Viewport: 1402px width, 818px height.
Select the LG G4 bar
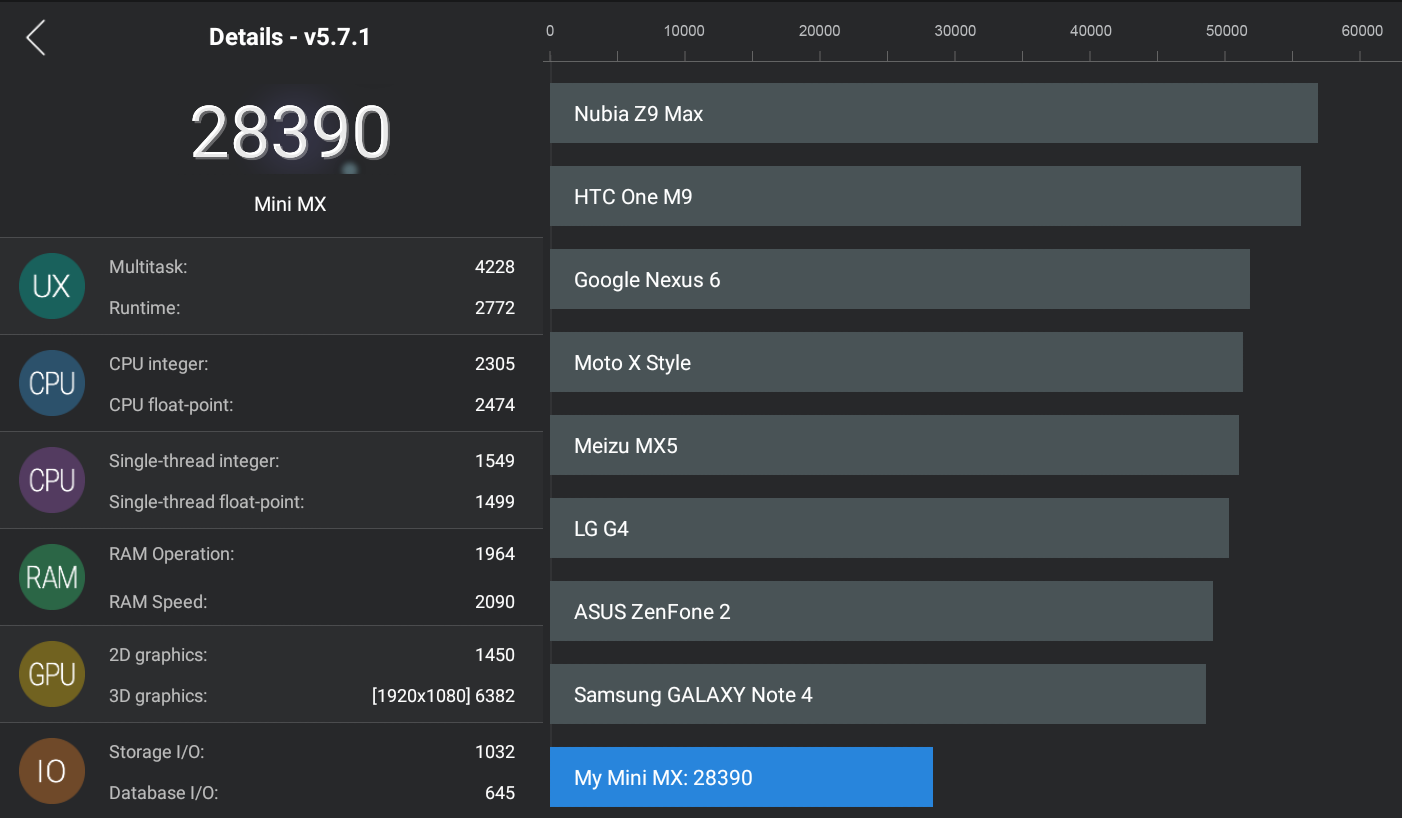[889, 528]
